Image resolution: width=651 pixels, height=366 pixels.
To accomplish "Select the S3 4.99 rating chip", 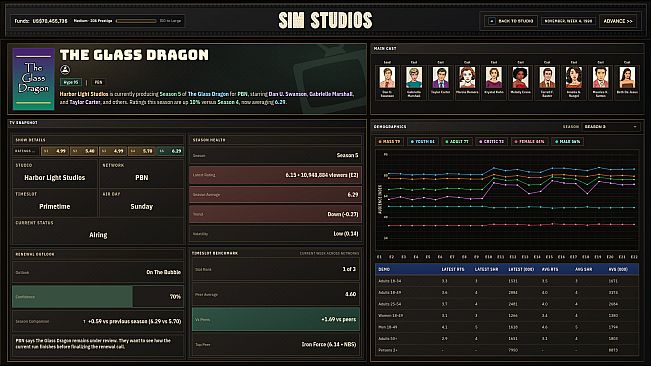I will click(x=113, y=151).
